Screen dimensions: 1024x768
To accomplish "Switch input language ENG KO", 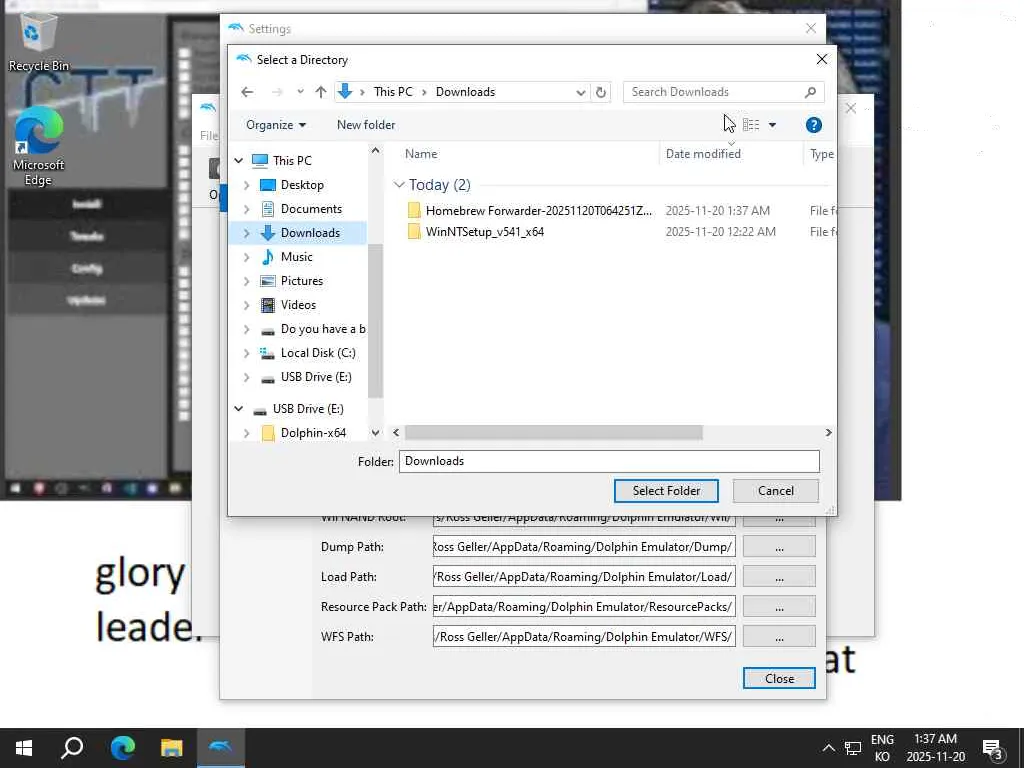I will click(x=882, y=748).
